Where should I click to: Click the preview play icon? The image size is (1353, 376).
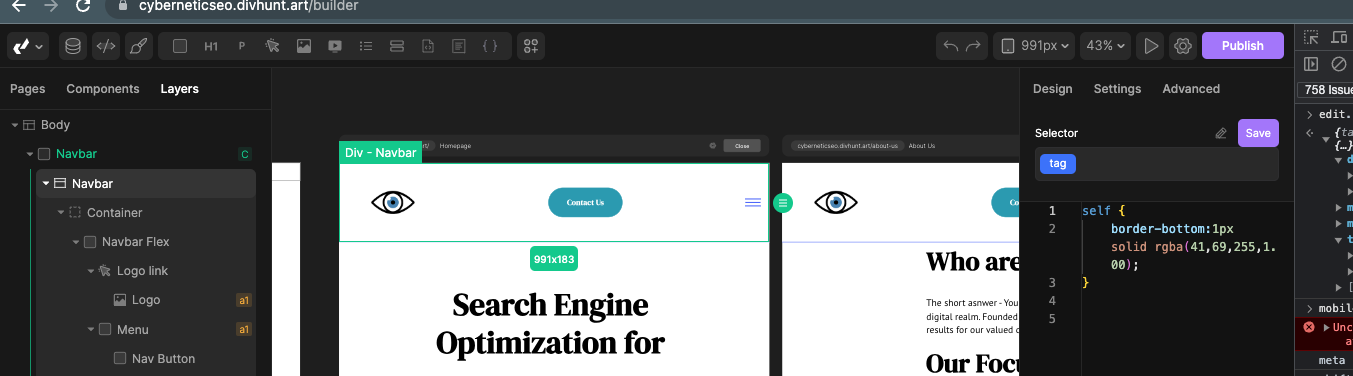[x=1151, y=46]
